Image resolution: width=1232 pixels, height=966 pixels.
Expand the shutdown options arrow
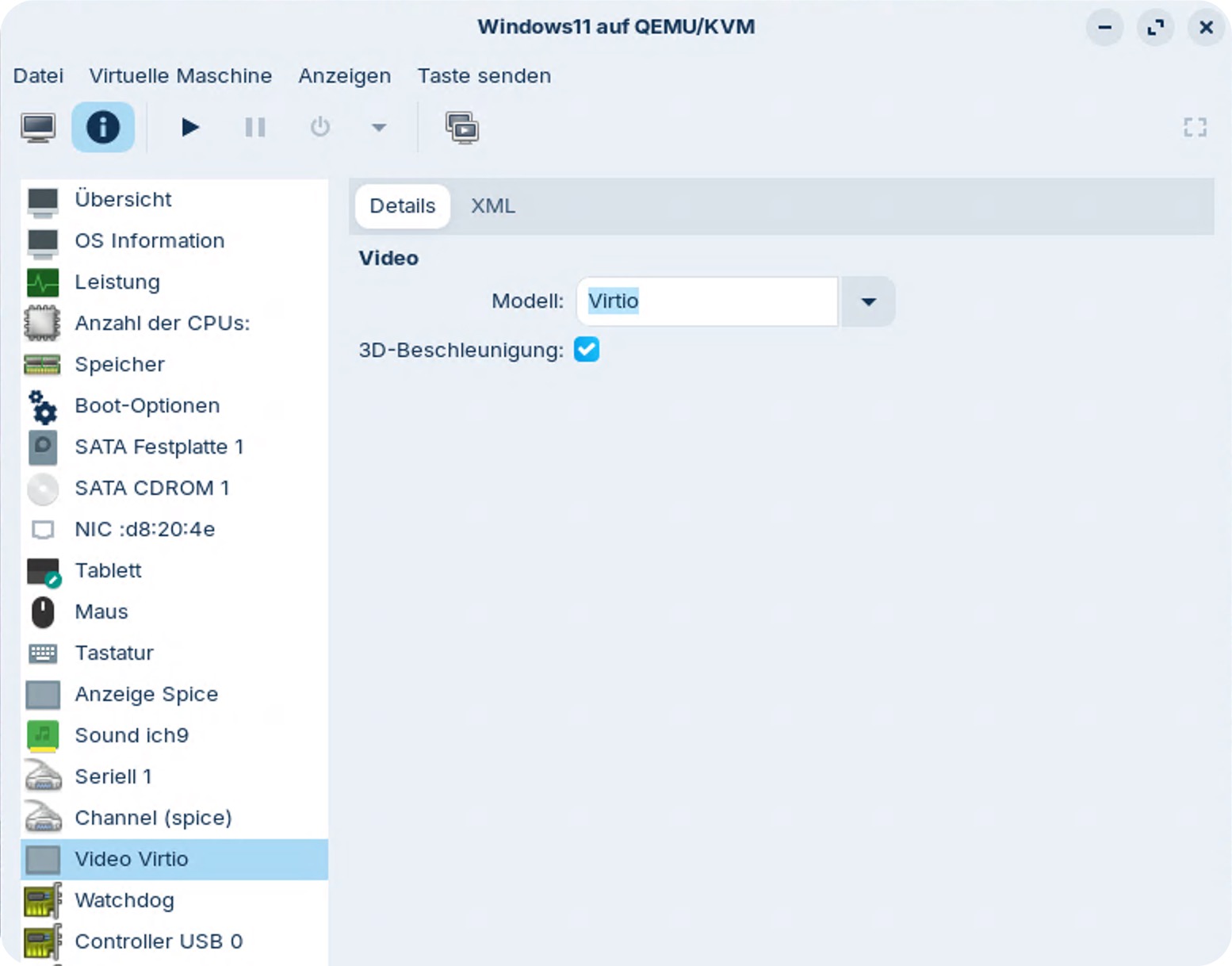click(x=378, y=127)
